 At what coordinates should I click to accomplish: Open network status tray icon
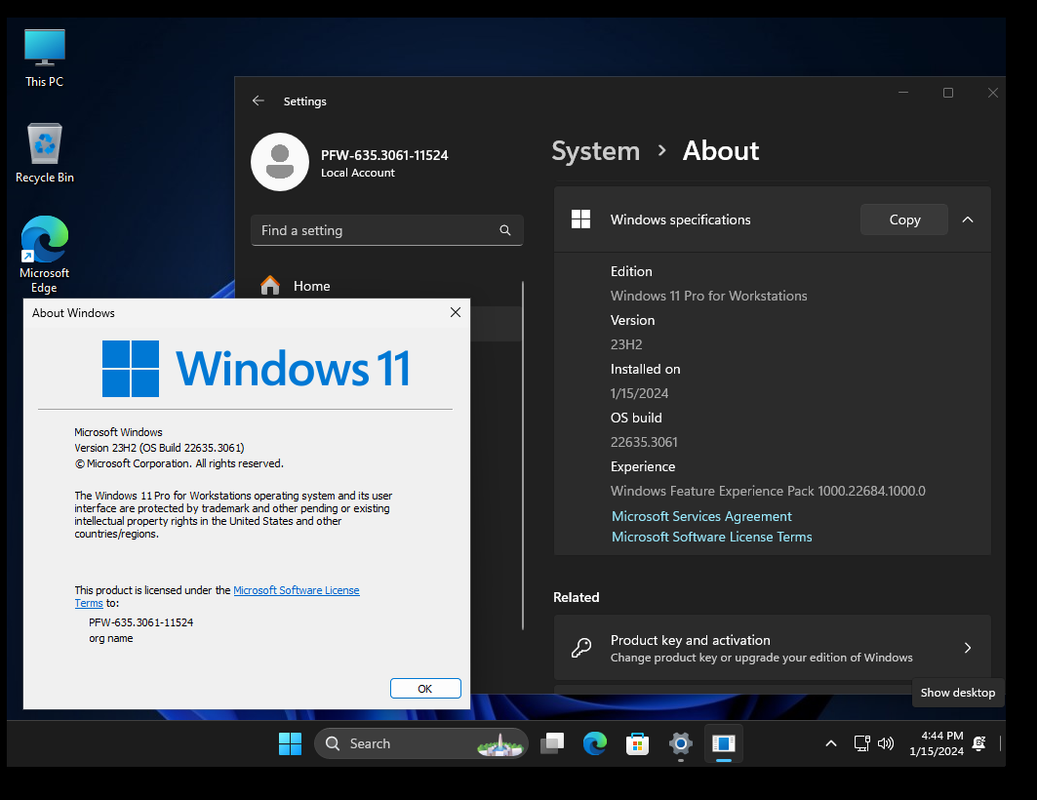click(x=862, y=743)
